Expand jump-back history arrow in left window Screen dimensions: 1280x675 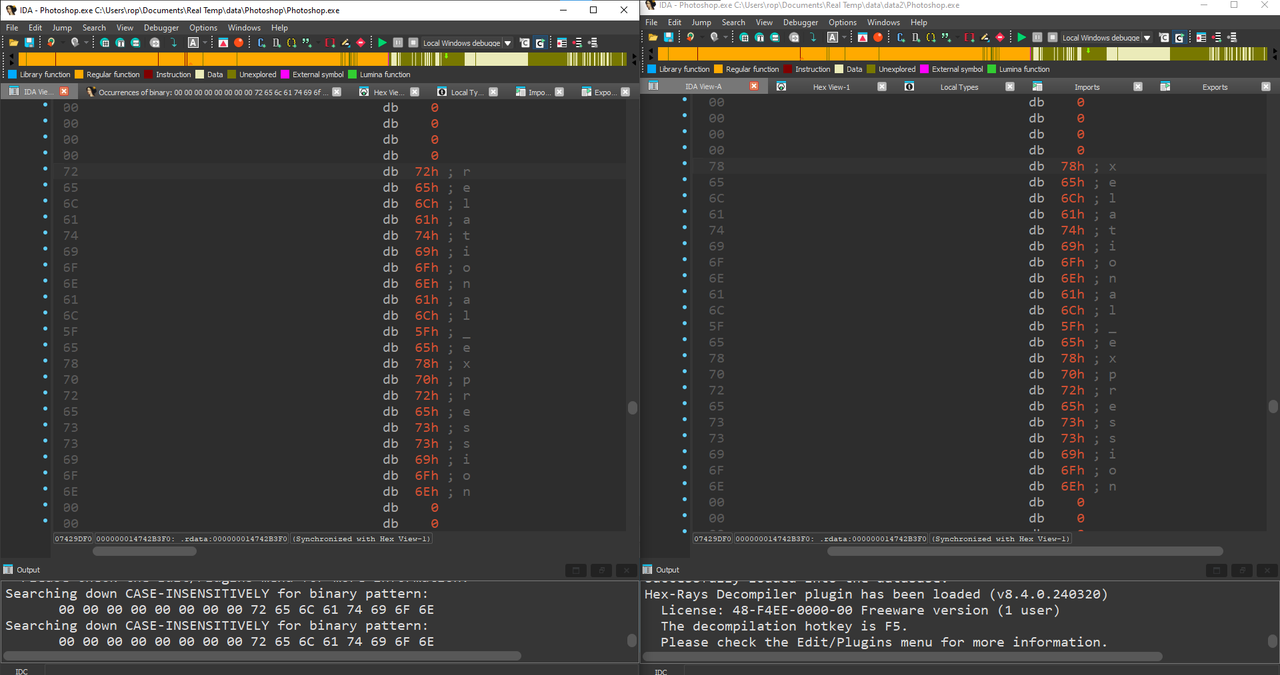pos(61,43)
